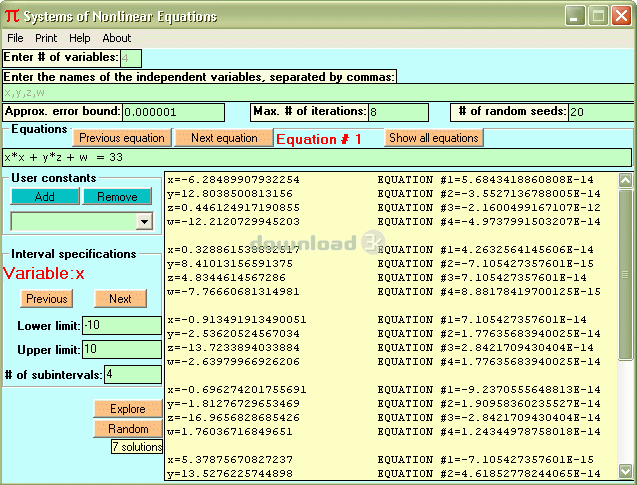Maximize the Systems of Nonlinear Equations window
Screen dimensions: 637x485
click(x=598, y=16)
